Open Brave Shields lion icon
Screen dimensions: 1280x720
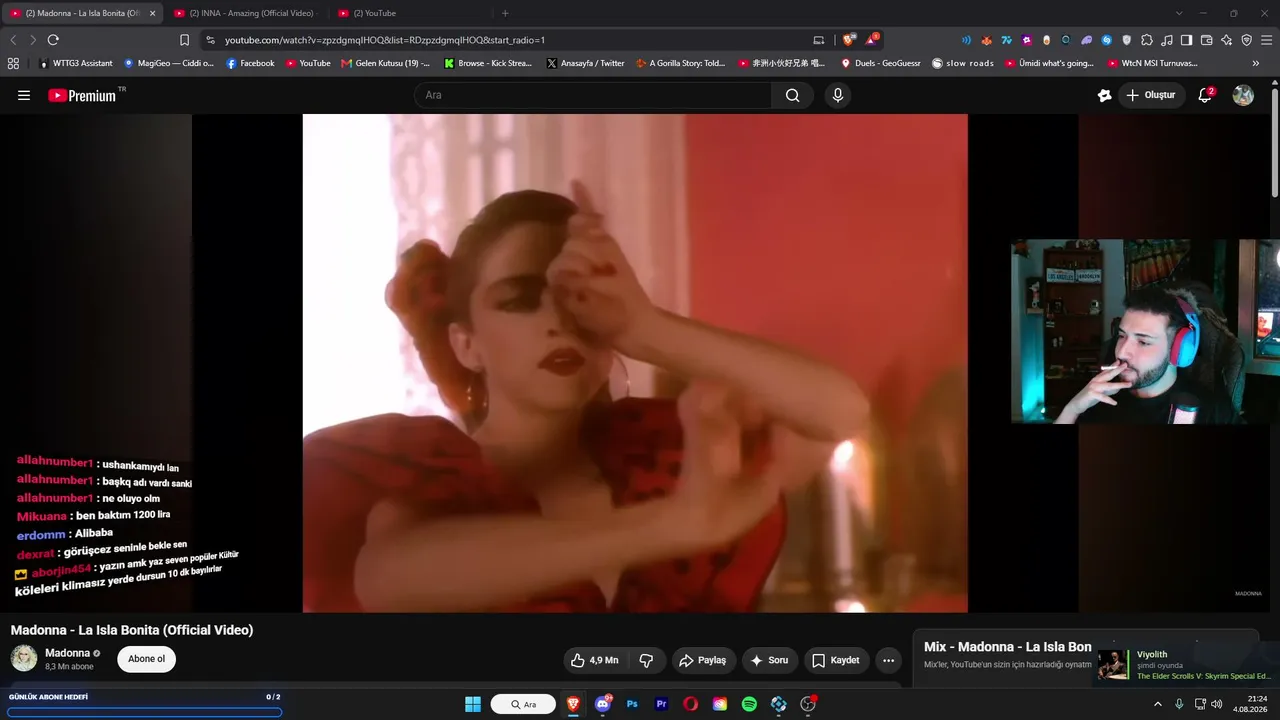pyautogui.click(x=849, y=40)
